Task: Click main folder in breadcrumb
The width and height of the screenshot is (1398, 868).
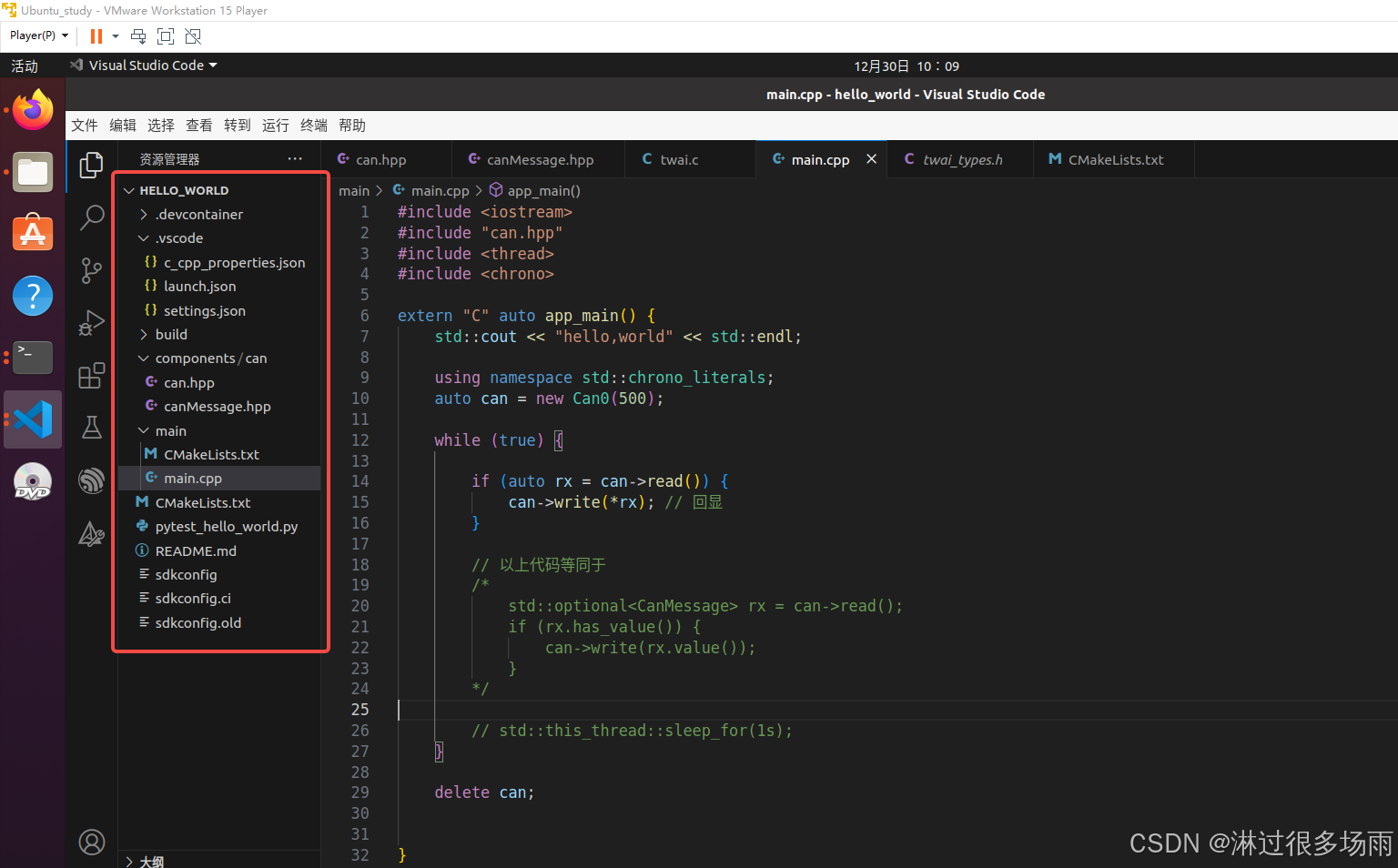Action: point(354,191)
